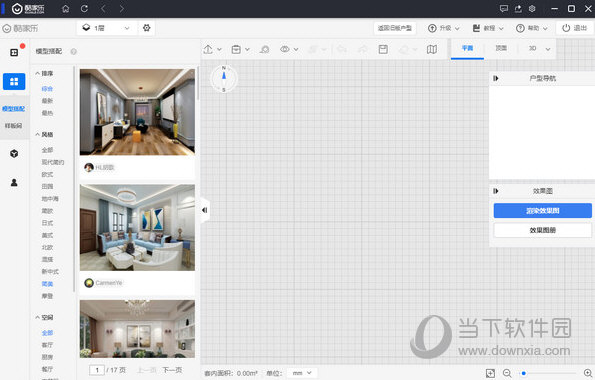Open the 3D cube icon in sidebar
Viewport: 595px width, 380px height.
pos(14,153)
